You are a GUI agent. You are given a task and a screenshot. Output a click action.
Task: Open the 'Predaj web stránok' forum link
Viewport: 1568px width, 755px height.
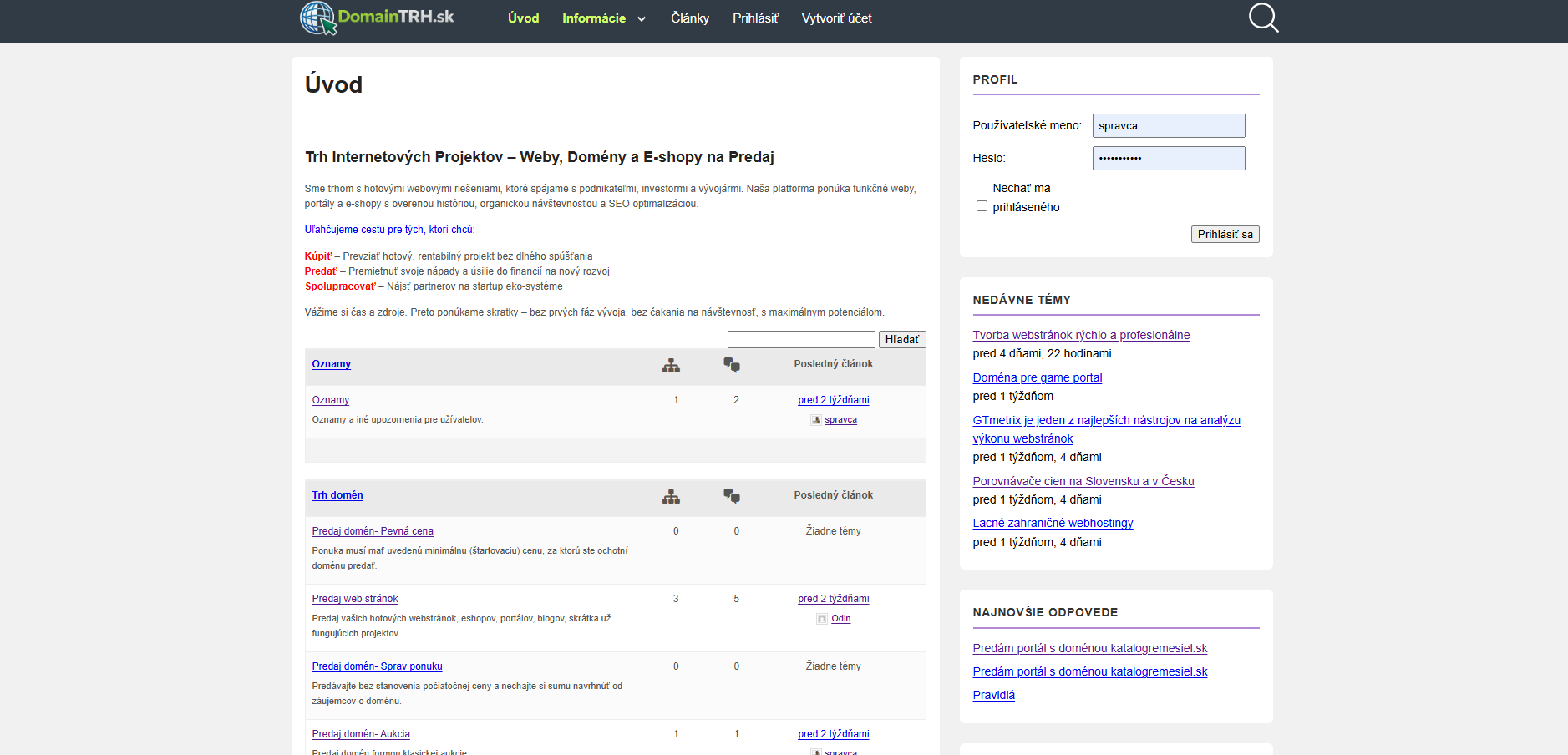(x=354, y=599)
